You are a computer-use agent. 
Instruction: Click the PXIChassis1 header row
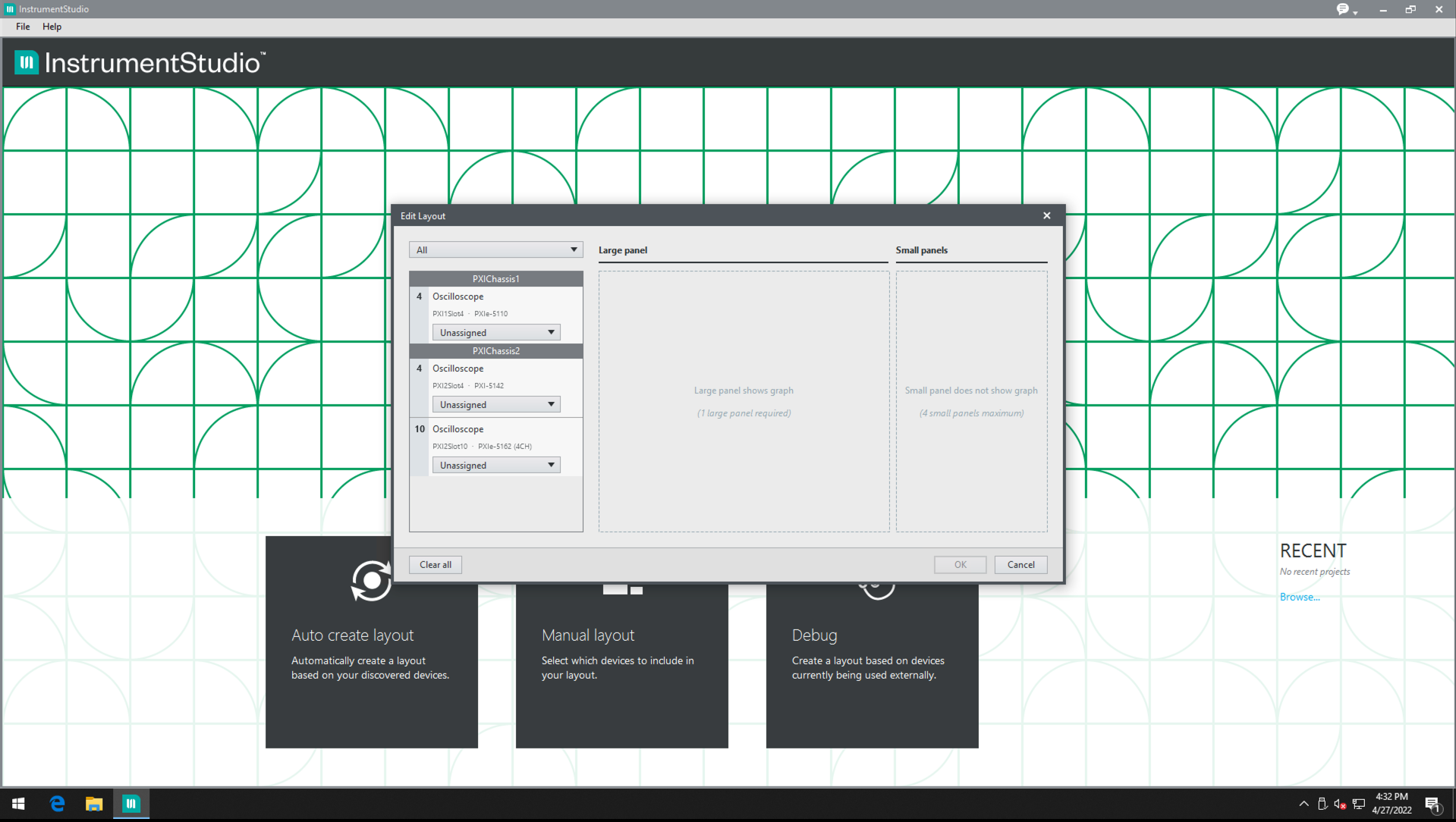pyautogui.click(x=496, y=279)
